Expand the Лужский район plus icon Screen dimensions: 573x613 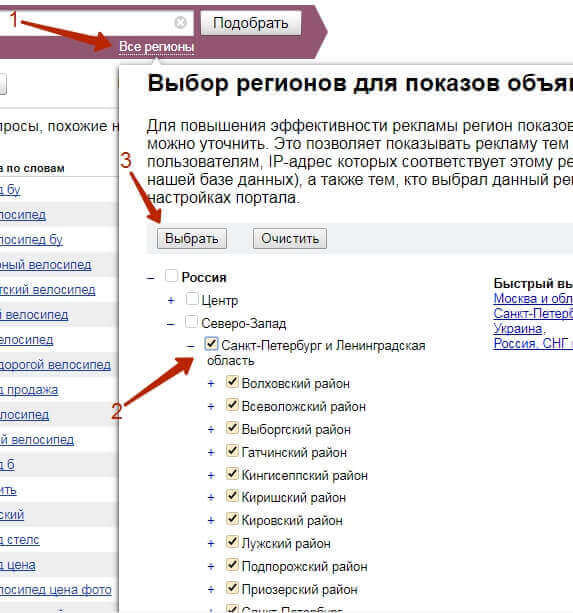click(x=211, y=543)
